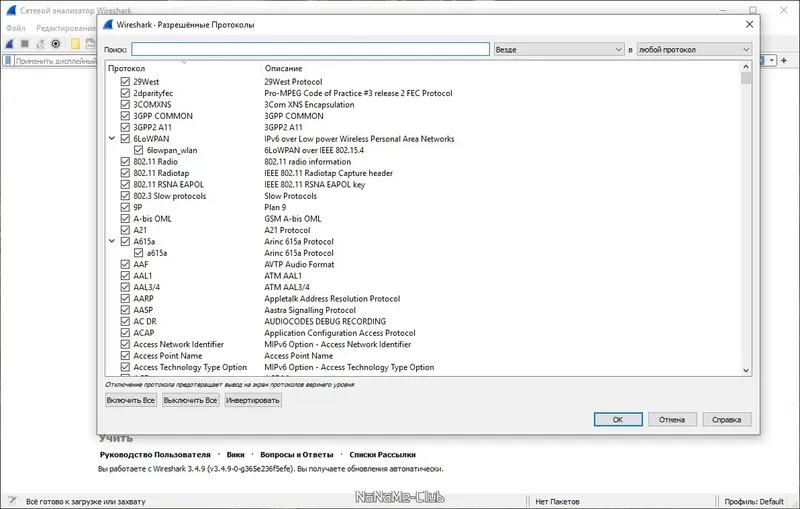Click description 'ATM AAL1'
800x509 pixels.
(x=283, y=275)
